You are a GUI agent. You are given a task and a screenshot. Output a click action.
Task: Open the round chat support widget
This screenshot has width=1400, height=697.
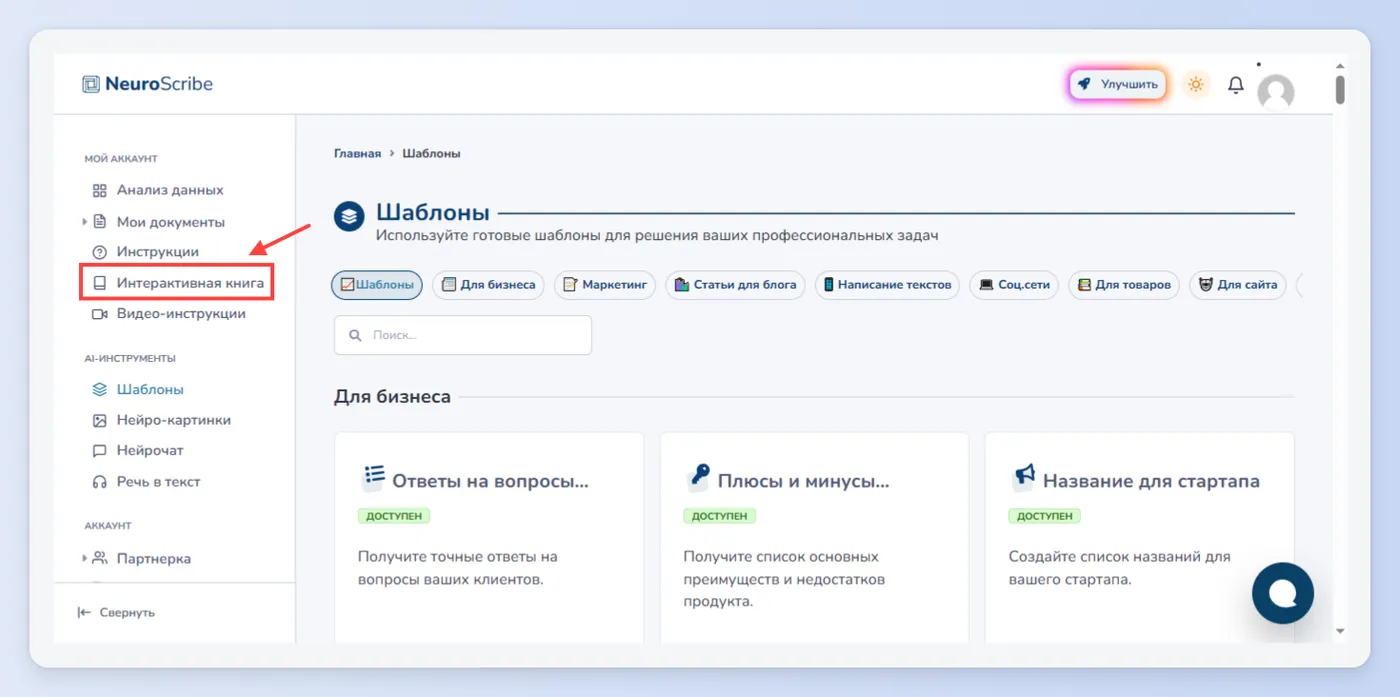pyautogui.click(x=1283, y=593)
